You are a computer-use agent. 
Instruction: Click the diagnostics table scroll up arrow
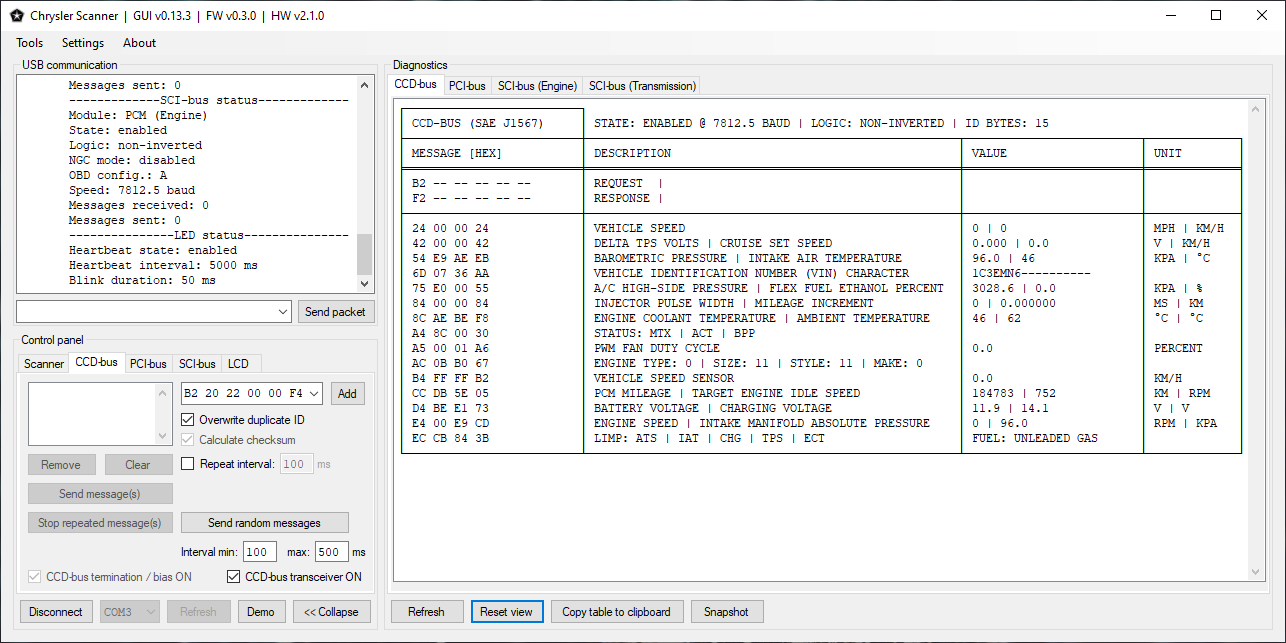point(1257,108)
